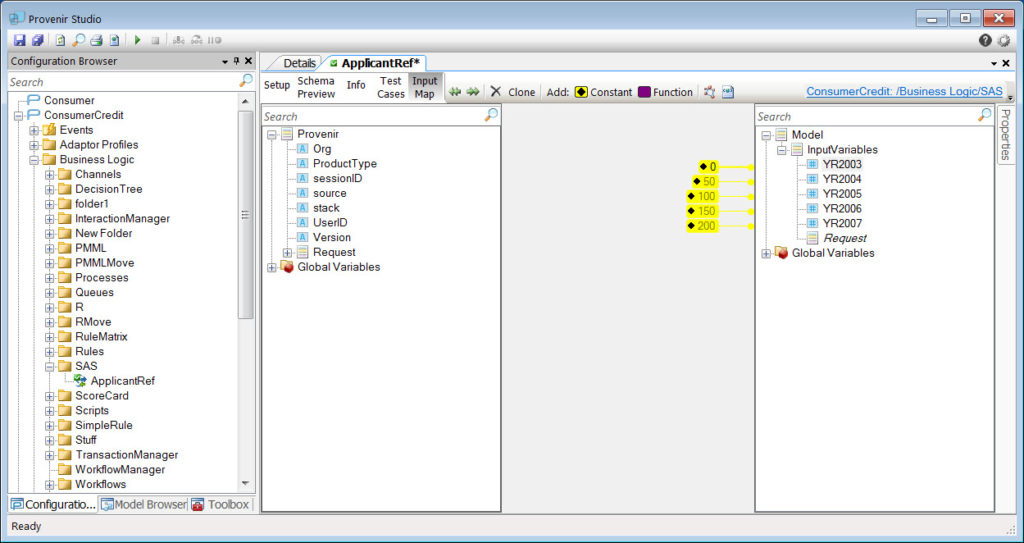Screen dimensions: 1024x543
Task: Open the settings gear icon at top right
Action: (x=1004, y=41)
